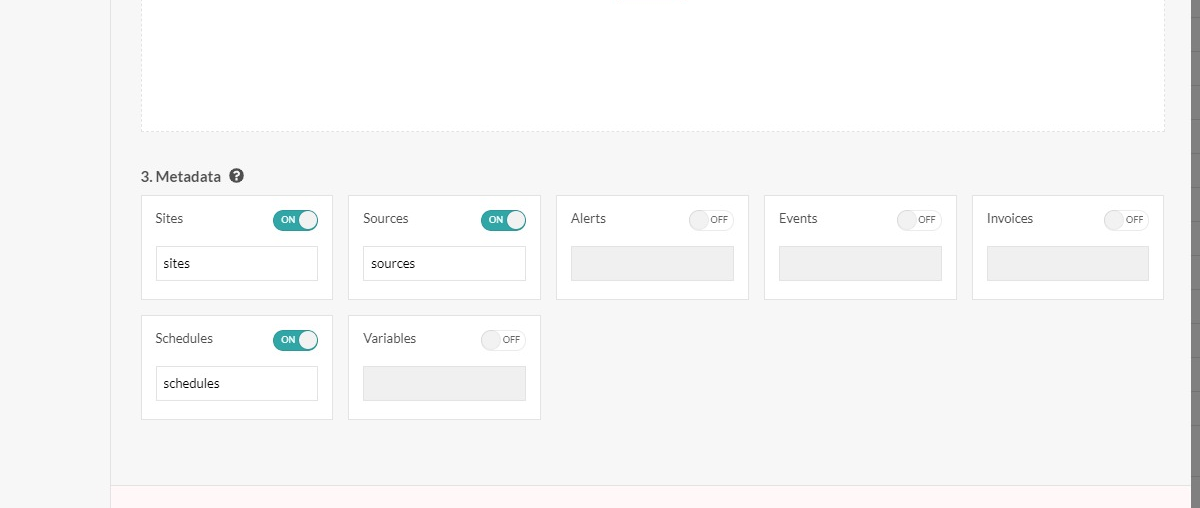Screen dimensions: 1200x508
Task: Select the Schedules input containing "schedules"
Action: (237, 384)
